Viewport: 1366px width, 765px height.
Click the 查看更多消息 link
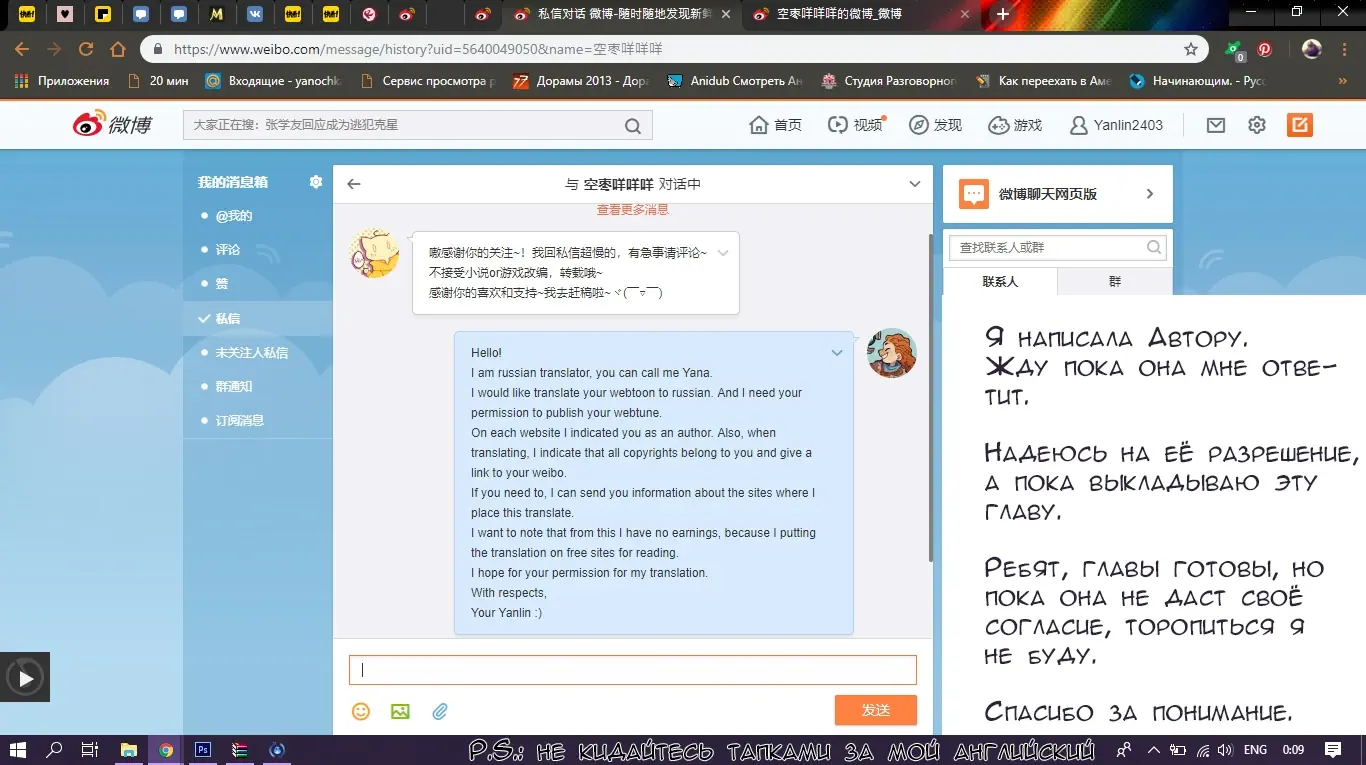632,210
